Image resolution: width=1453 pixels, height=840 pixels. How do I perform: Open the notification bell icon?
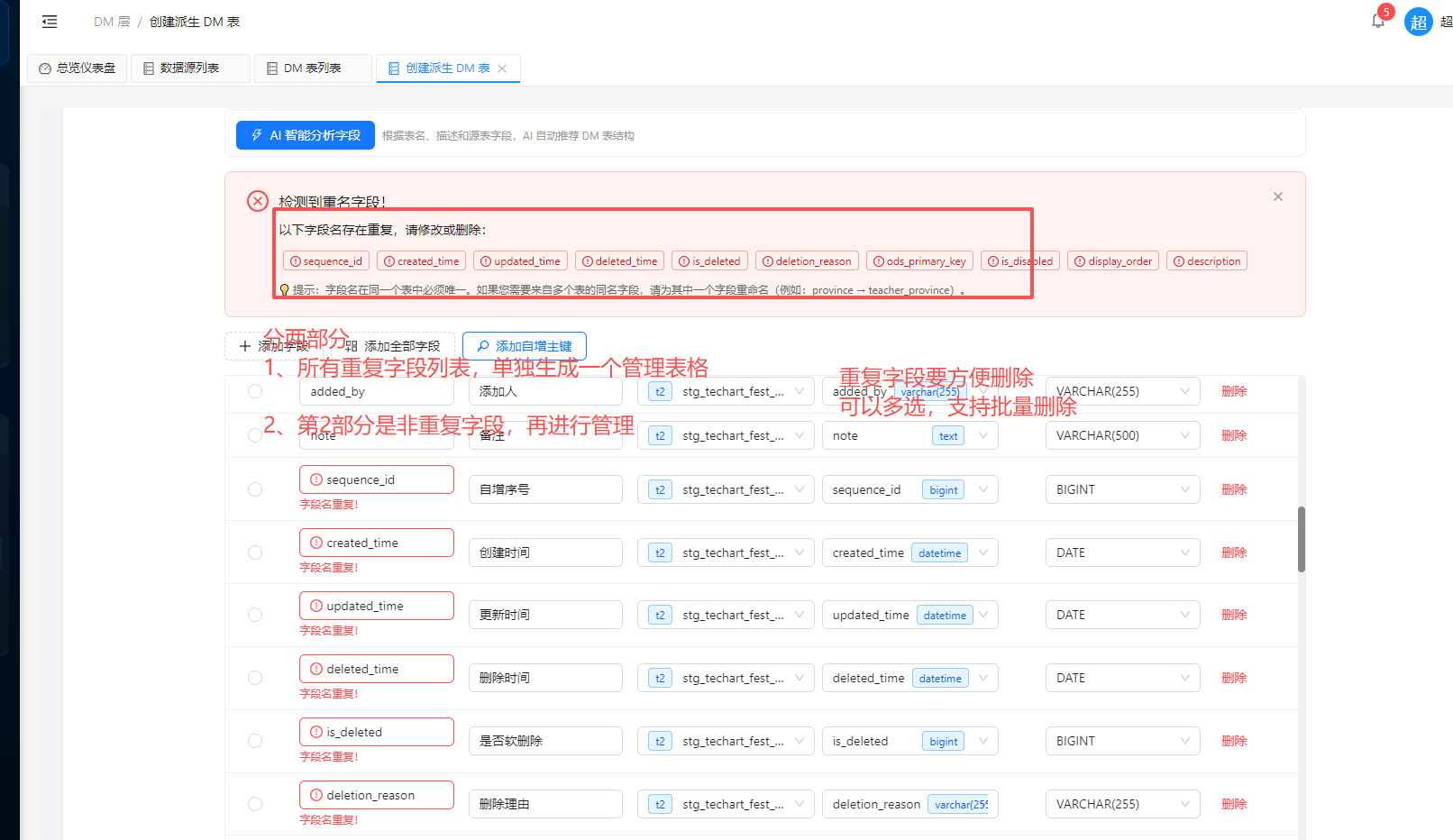1377,21
